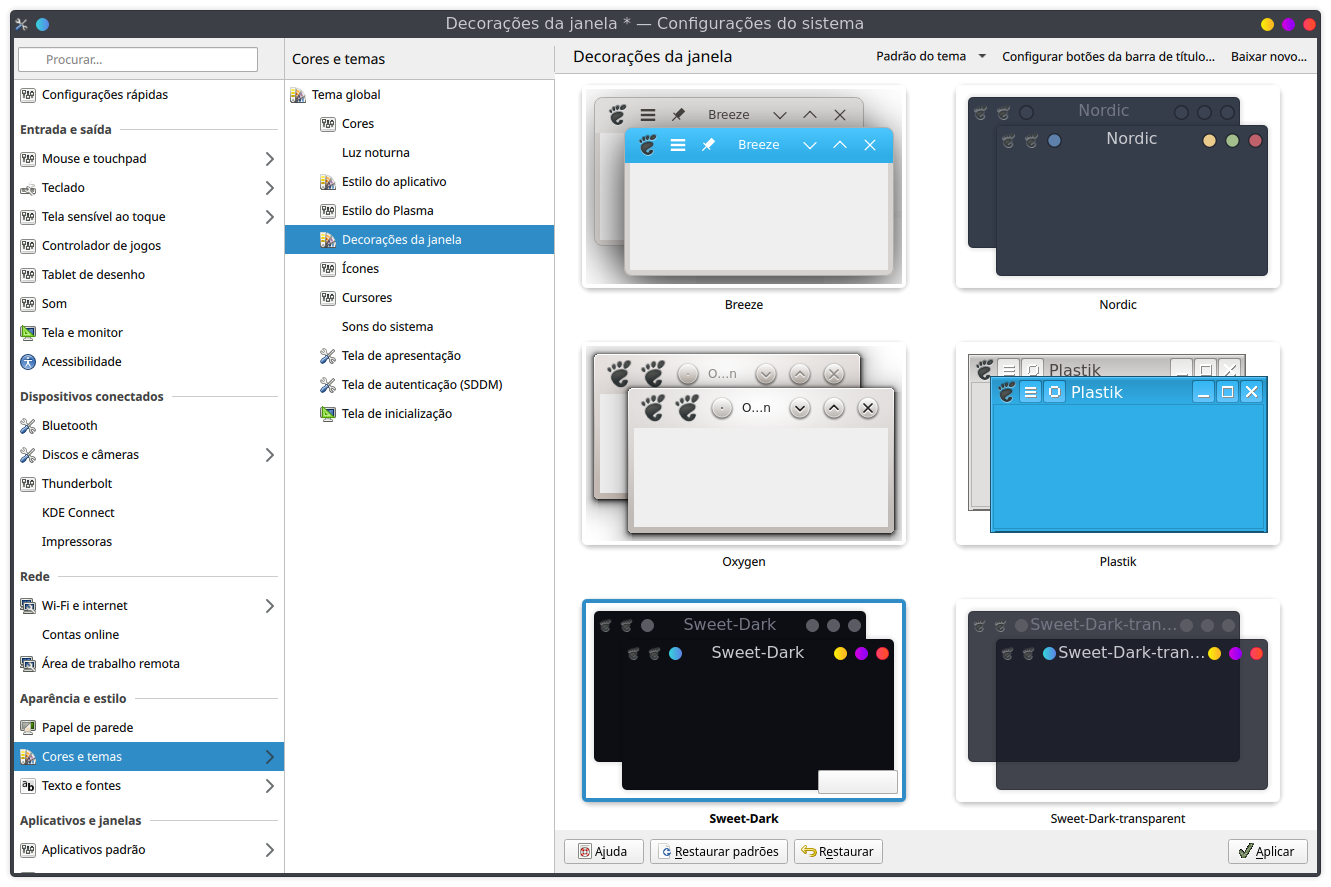Click the Tela e monitor icon
Image resolution: width=1331 pixels, height=887 pixels.
28,333
